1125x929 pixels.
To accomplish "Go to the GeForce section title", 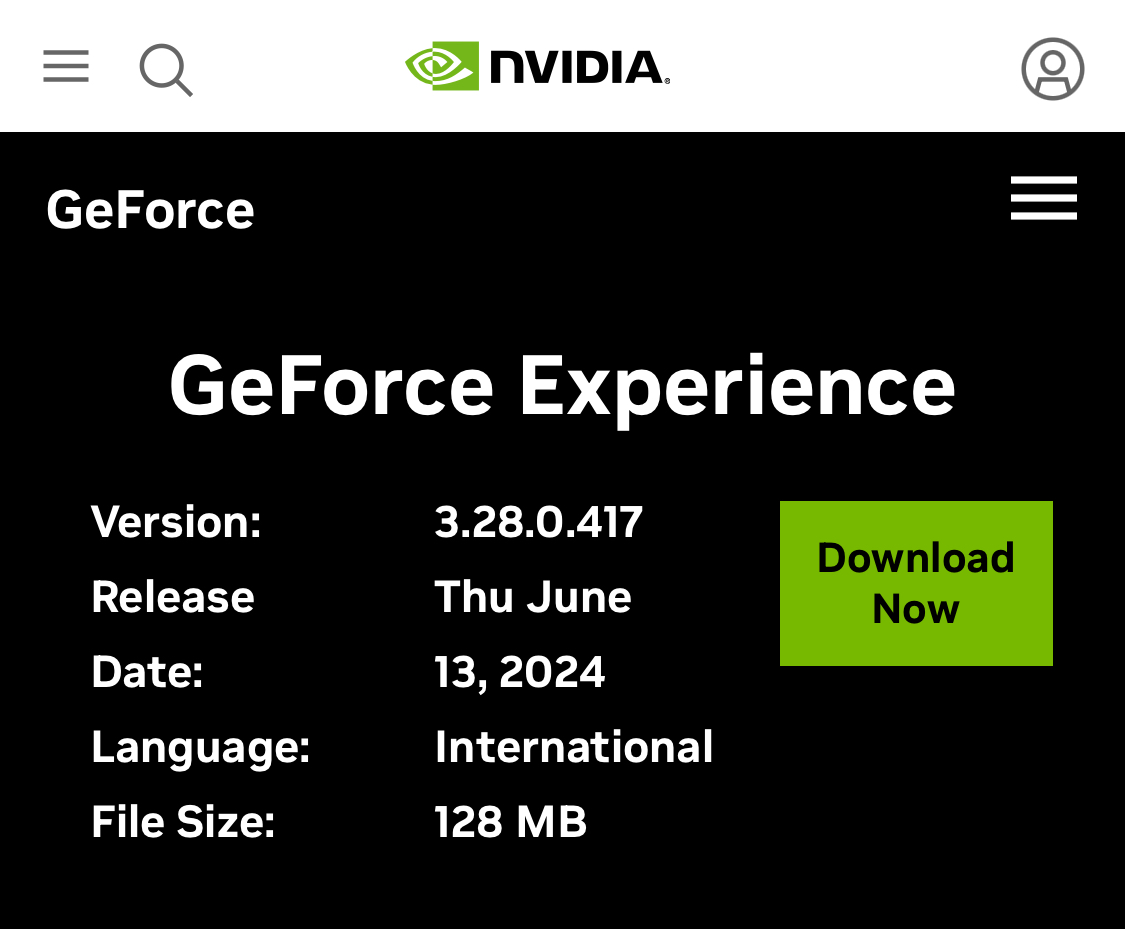I will 150,210.
